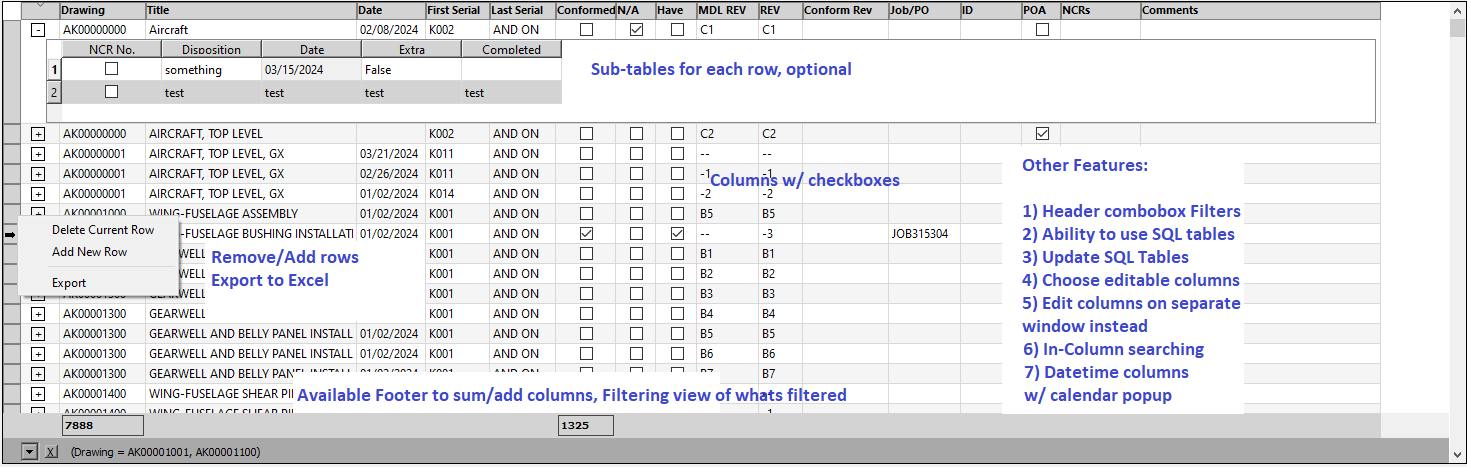Select Export in the context menu

pyautogui.click(x=69, y=283)
